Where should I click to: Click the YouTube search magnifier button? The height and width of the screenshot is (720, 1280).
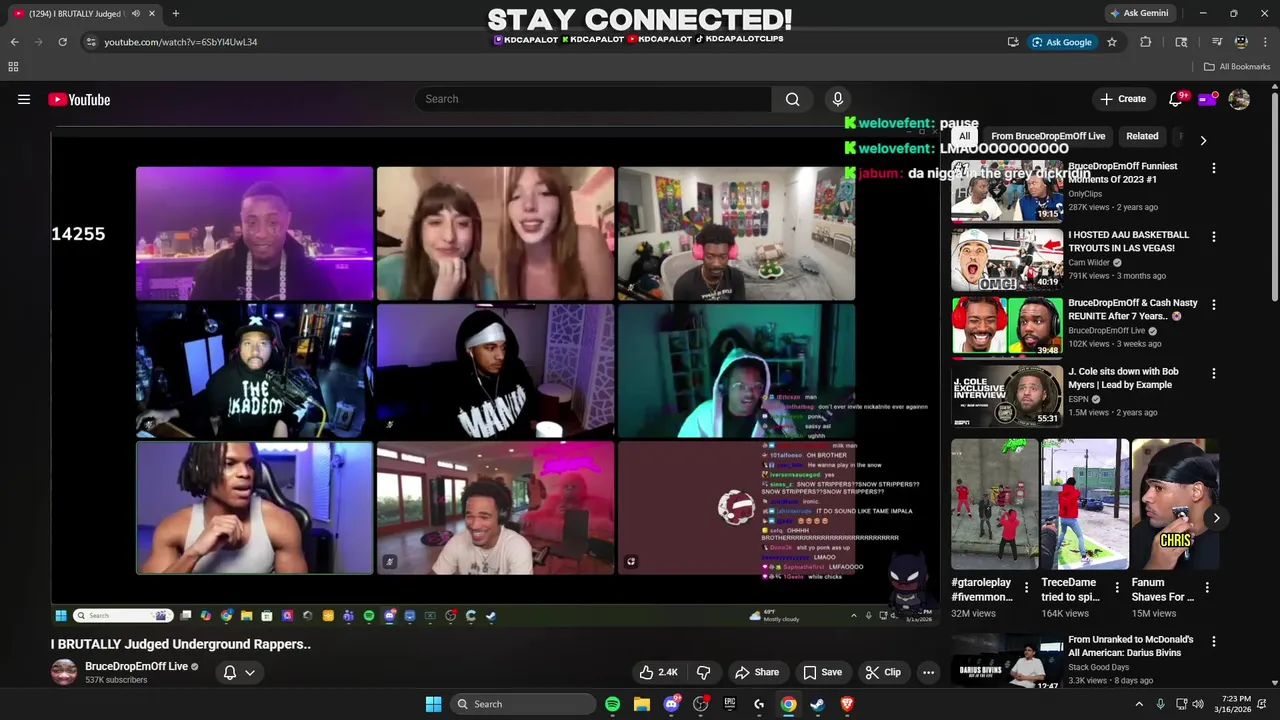[x=792, y=99]
